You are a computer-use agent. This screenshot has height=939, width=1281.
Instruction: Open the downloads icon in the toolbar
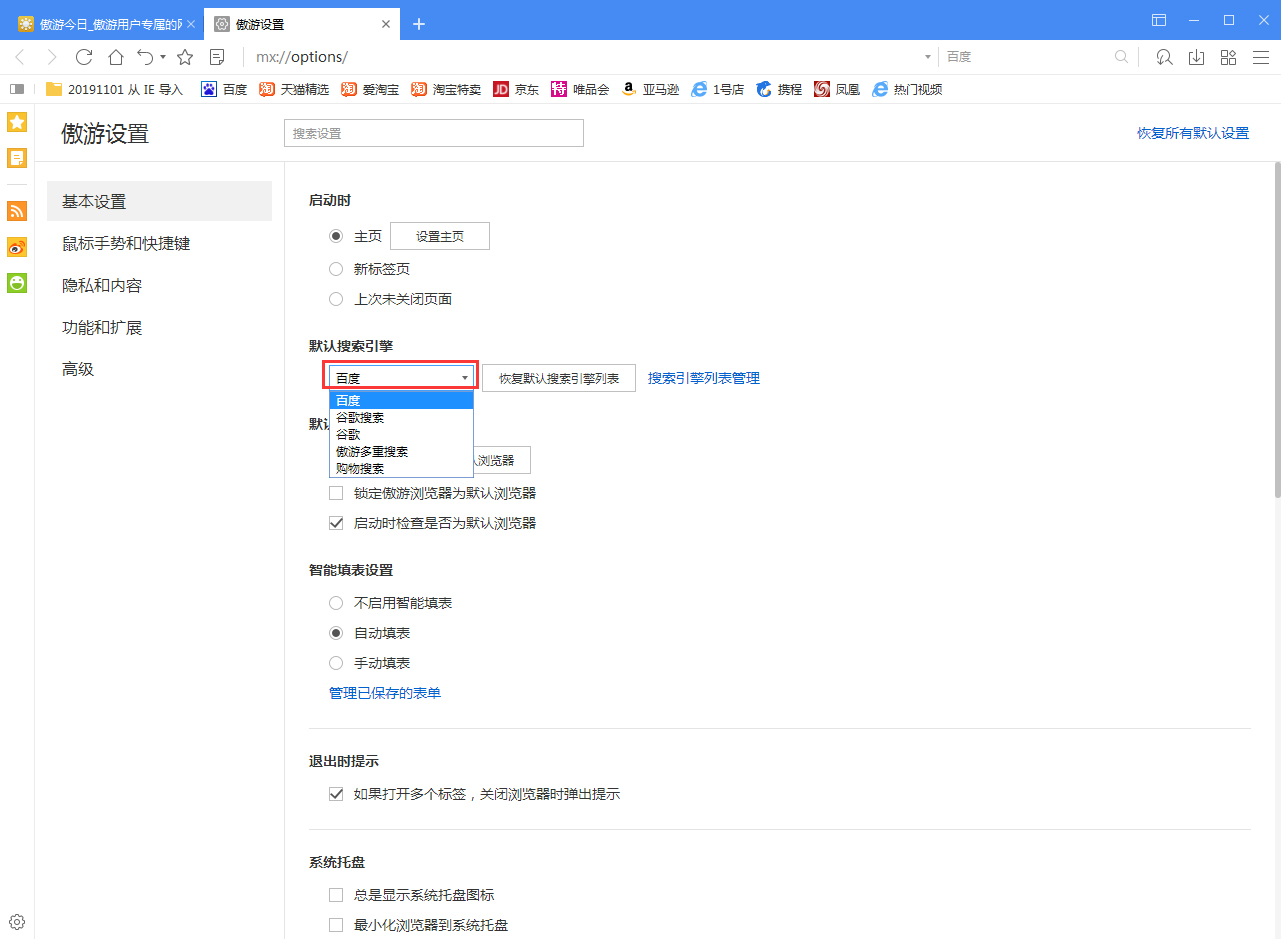[1196, 57]
